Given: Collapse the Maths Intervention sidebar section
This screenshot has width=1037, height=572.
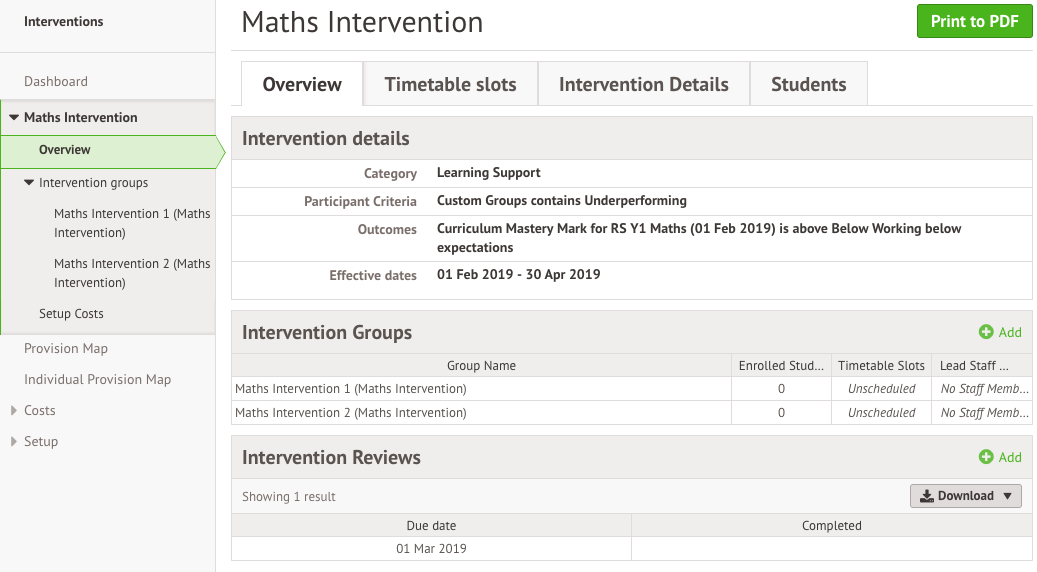Looking at the screenshot, I should [x=13, y=117].
